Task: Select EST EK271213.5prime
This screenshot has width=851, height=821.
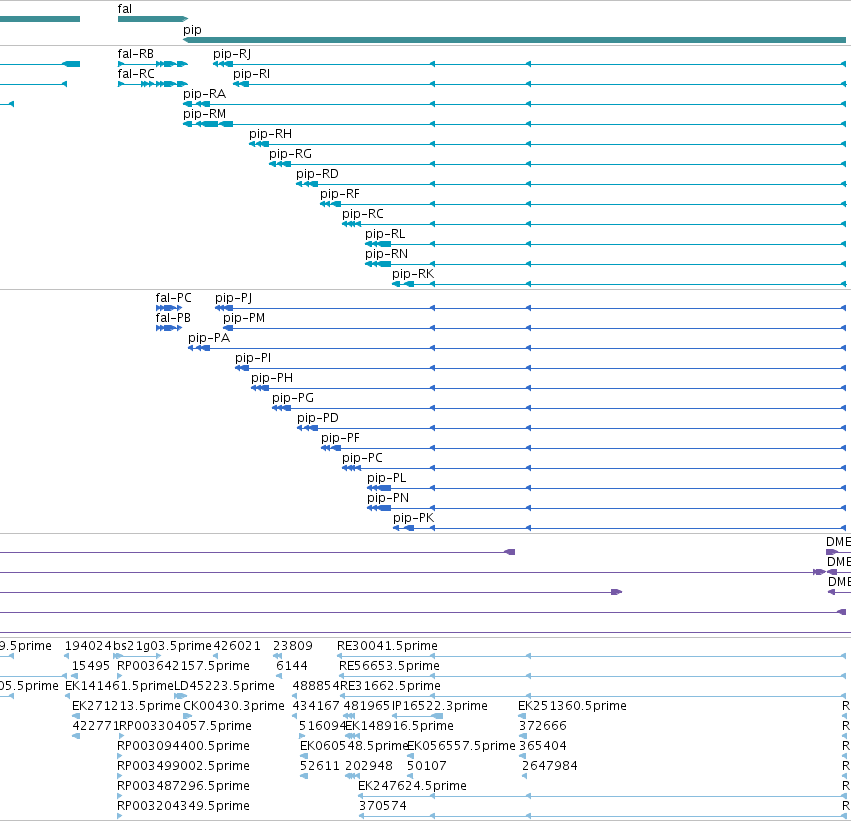Action: [x=126, y=706]
